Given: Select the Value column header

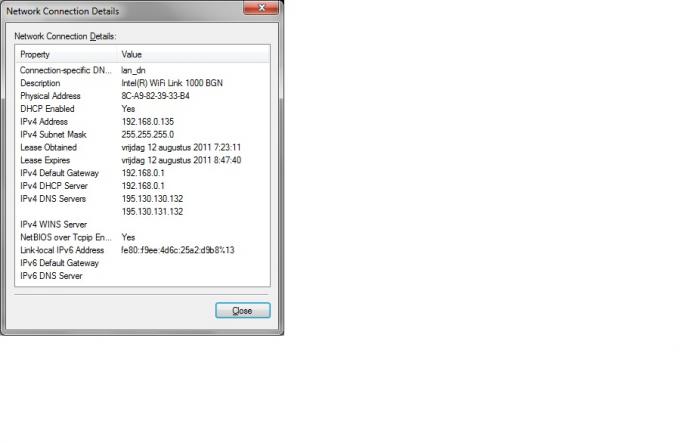Looking at the screenshot, I should pos(194,54).
